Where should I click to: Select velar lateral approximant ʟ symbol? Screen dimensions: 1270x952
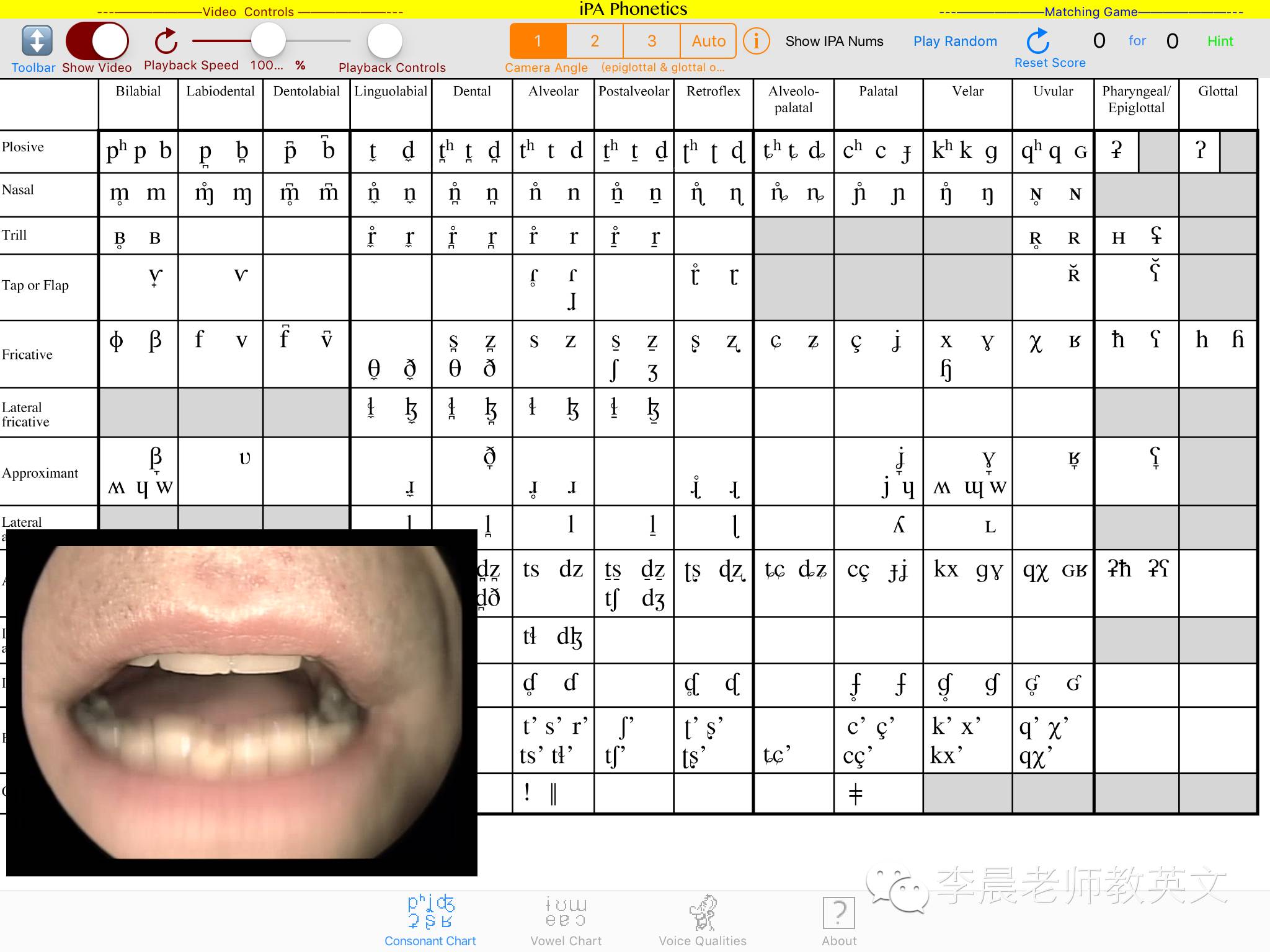pos(990,527)
